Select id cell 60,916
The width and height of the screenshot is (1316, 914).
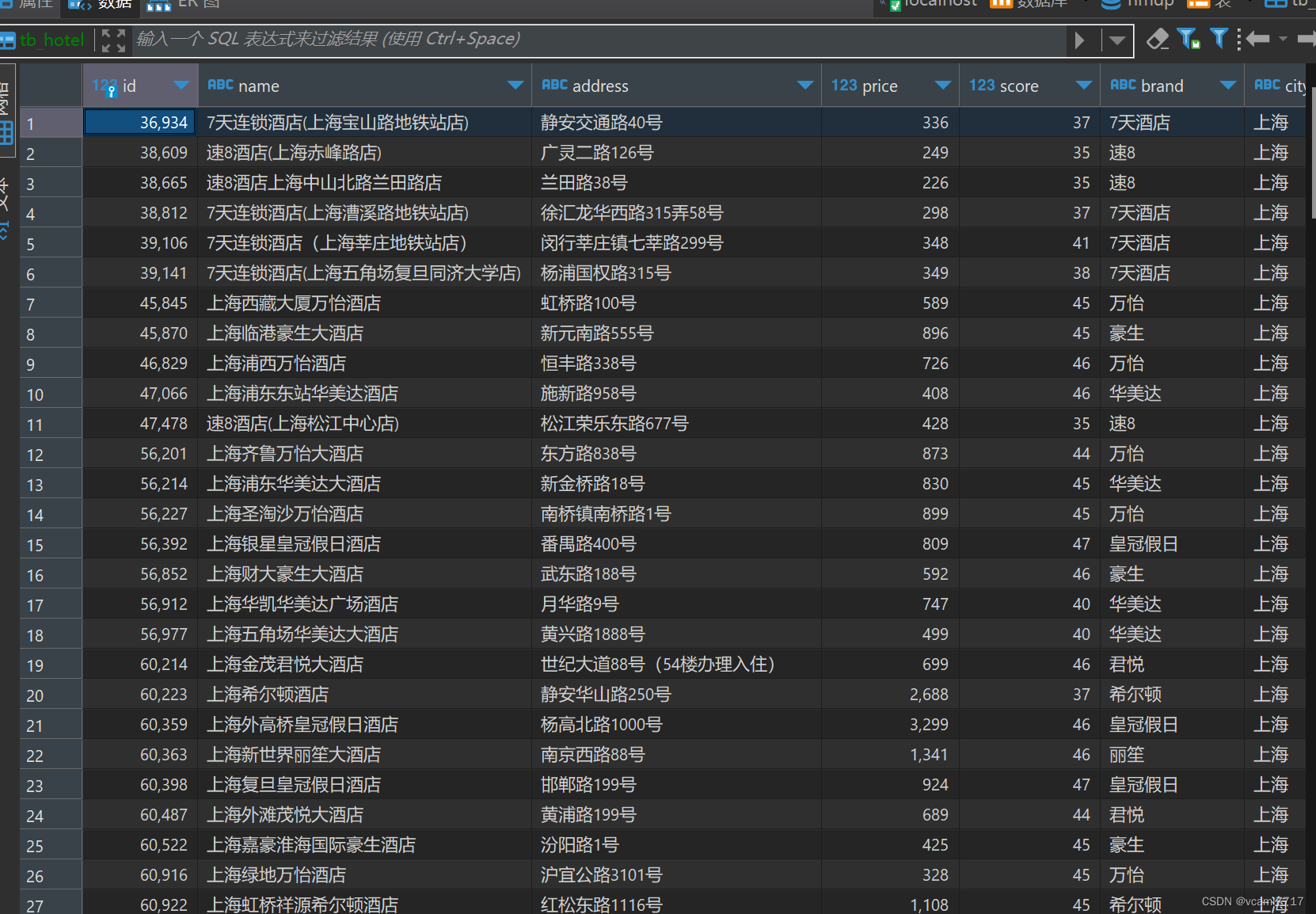point(140,875)
